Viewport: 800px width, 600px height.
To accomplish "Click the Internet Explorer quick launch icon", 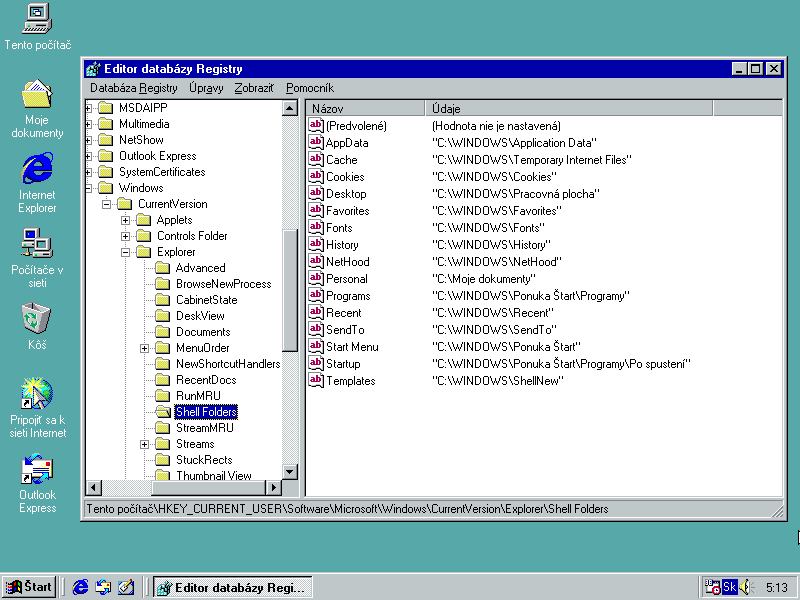I will click(x=81, y=587).
